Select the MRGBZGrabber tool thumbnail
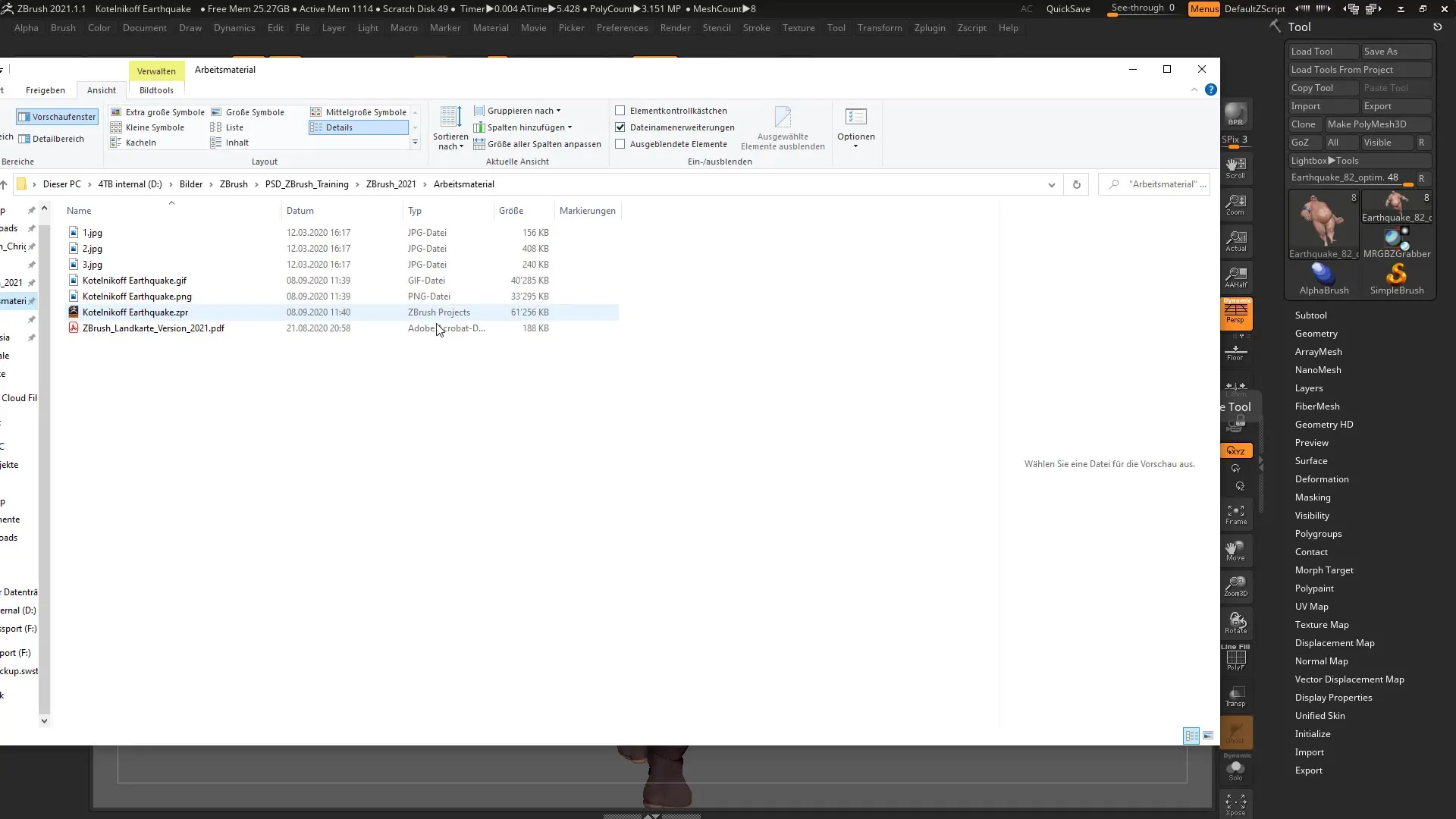1456x819 pixels. [1396, 243]
